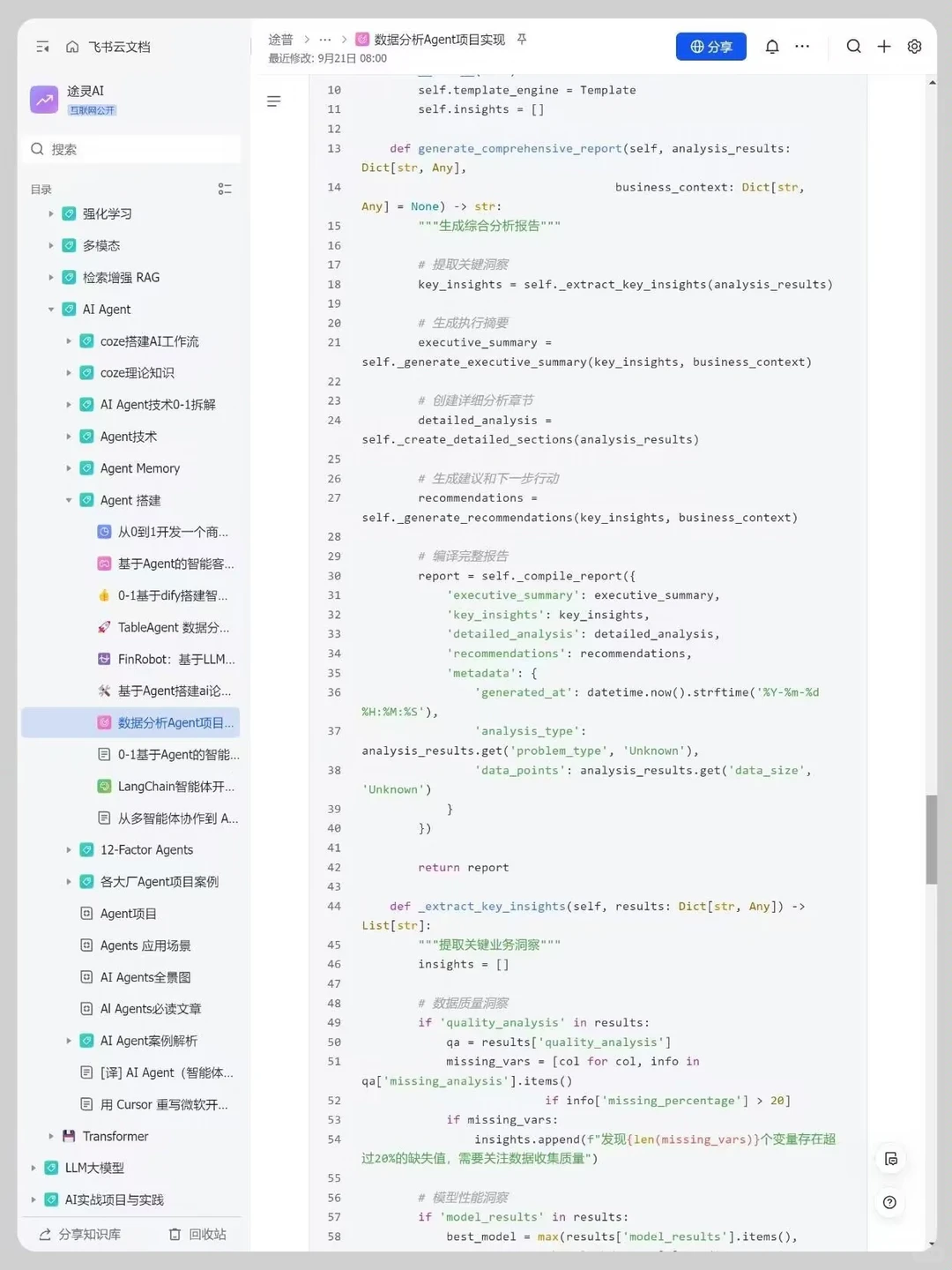Open AI Agents必读文章 entry
The height and width of the screenshot is (1270, 952).
(x=151, y=1009)
